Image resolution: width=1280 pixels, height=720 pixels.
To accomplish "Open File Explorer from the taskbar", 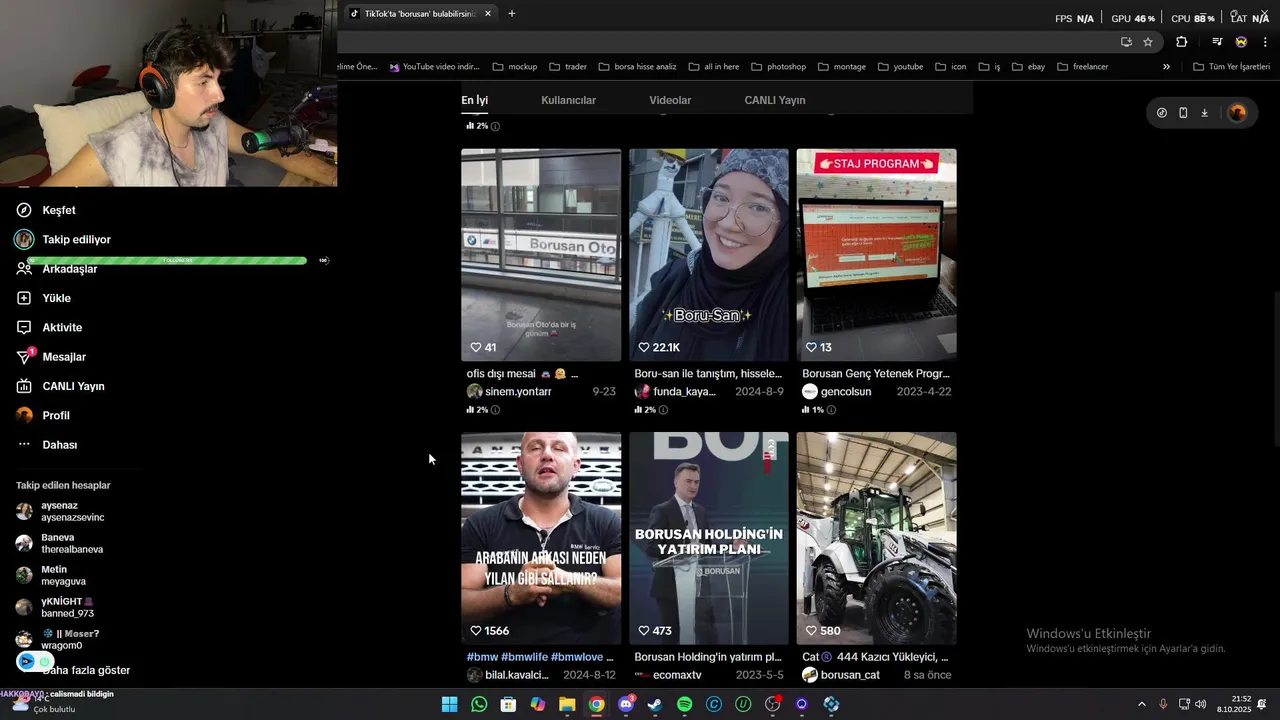I will click(567, 705).
